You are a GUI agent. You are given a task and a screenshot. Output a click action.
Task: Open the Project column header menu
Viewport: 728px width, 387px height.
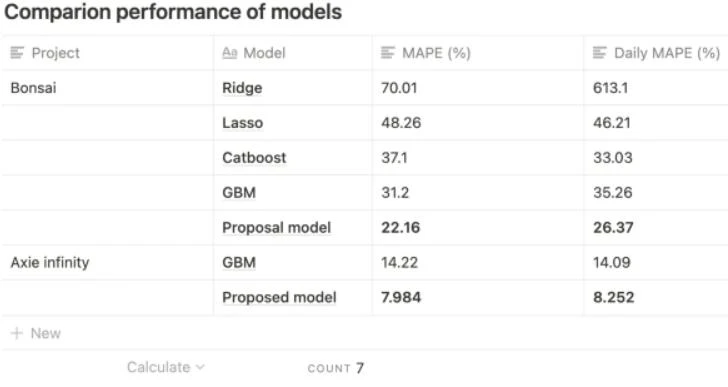point(107,53)
